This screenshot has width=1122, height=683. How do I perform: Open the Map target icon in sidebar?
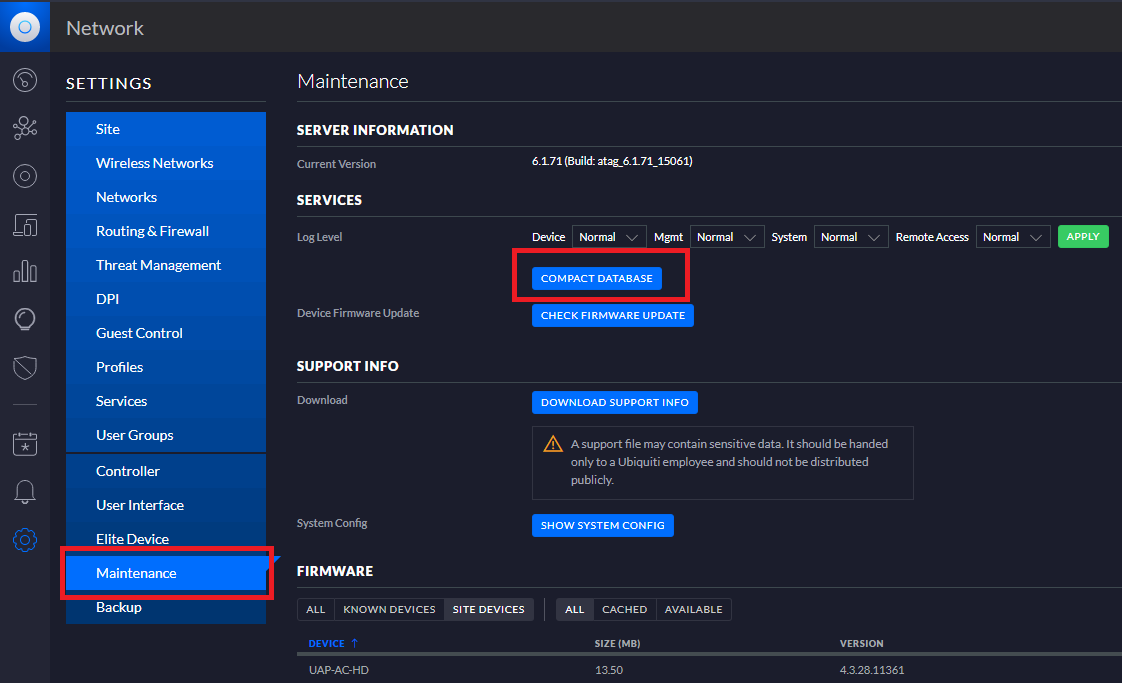(x=25, y=177)
